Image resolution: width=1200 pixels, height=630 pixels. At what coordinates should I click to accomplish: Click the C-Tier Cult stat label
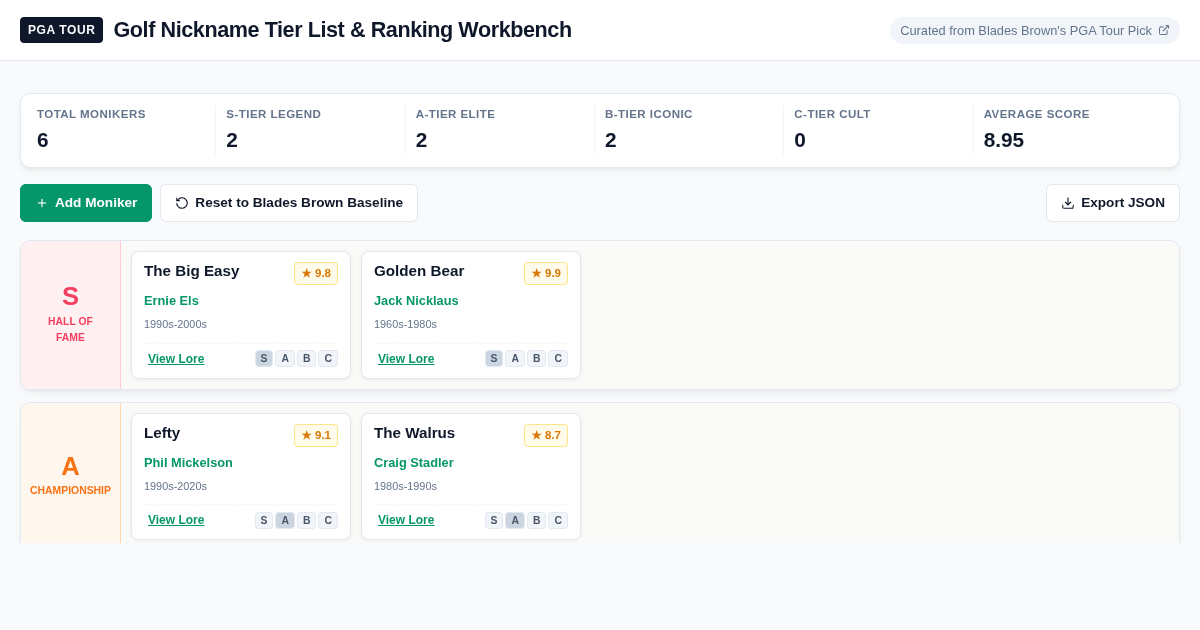click(832, 114)
